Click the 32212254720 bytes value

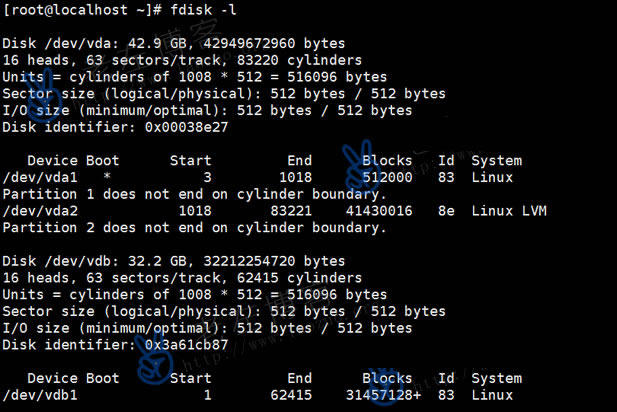point(274,261)
